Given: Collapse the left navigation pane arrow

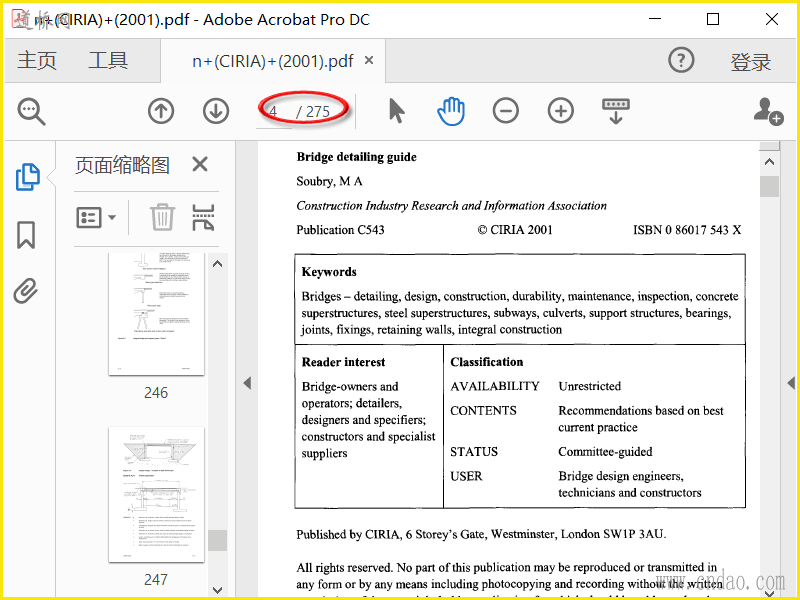Looking at the screenshot, I should pos(247,383).
